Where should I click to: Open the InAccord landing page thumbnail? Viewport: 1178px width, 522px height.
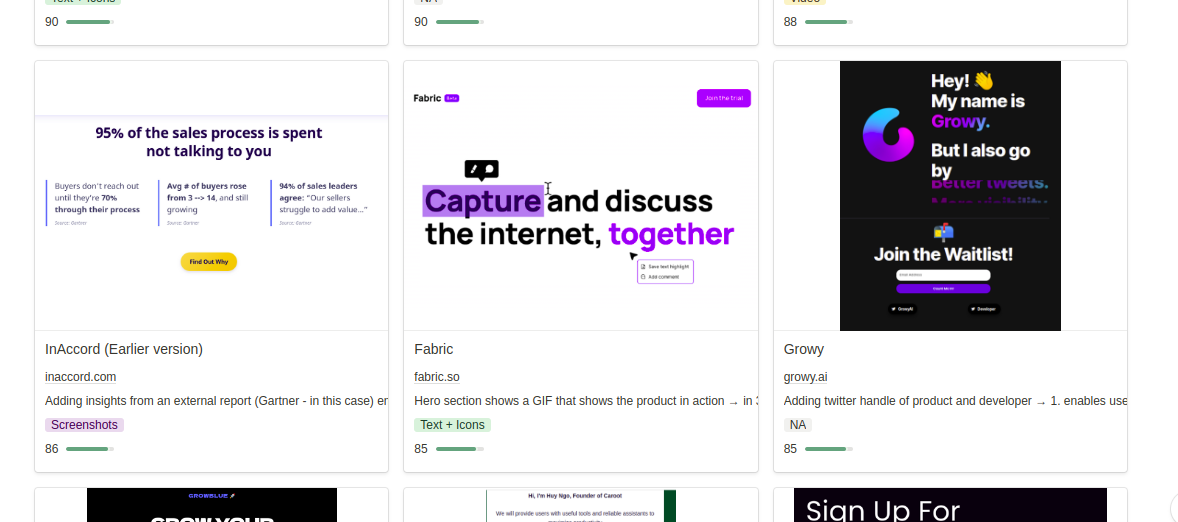[211, 195]
